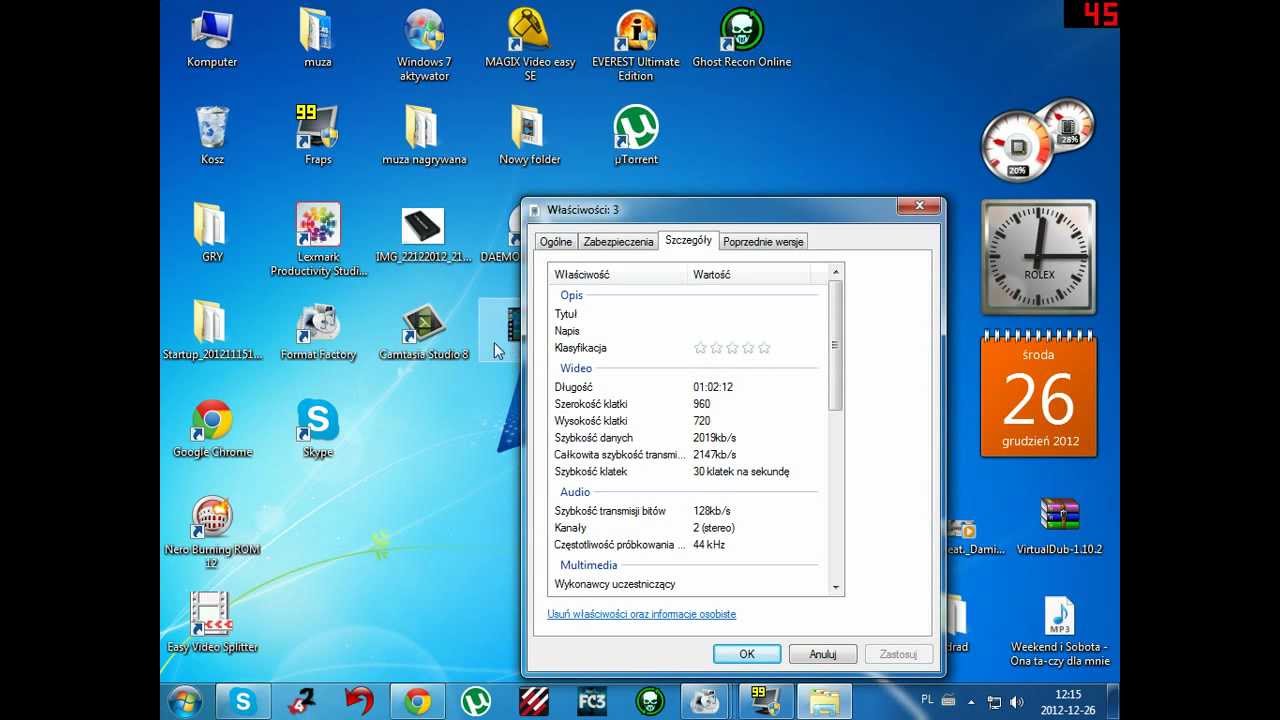Select Ghost Recon Online shortcut
Screen dimensions: 1280x720
point(742,38)
